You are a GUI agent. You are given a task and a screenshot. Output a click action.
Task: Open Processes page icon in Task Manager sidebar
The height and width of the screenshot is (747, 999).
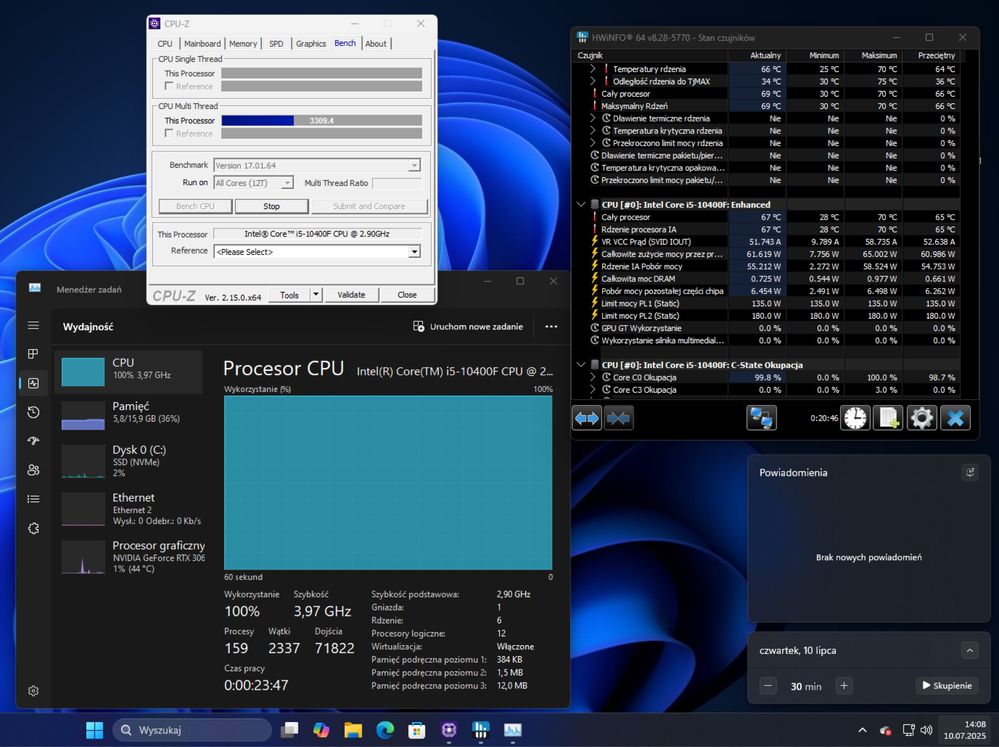coord(33,354)
